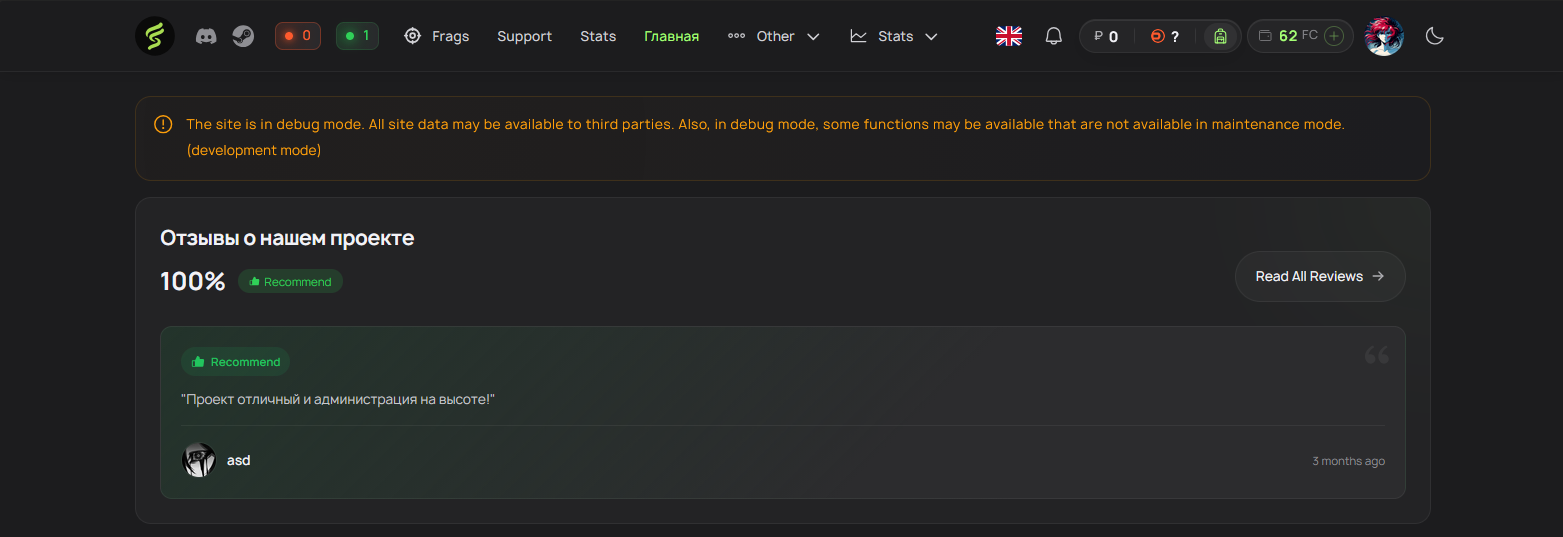Go to the Frags page

(x=437, y=36)
